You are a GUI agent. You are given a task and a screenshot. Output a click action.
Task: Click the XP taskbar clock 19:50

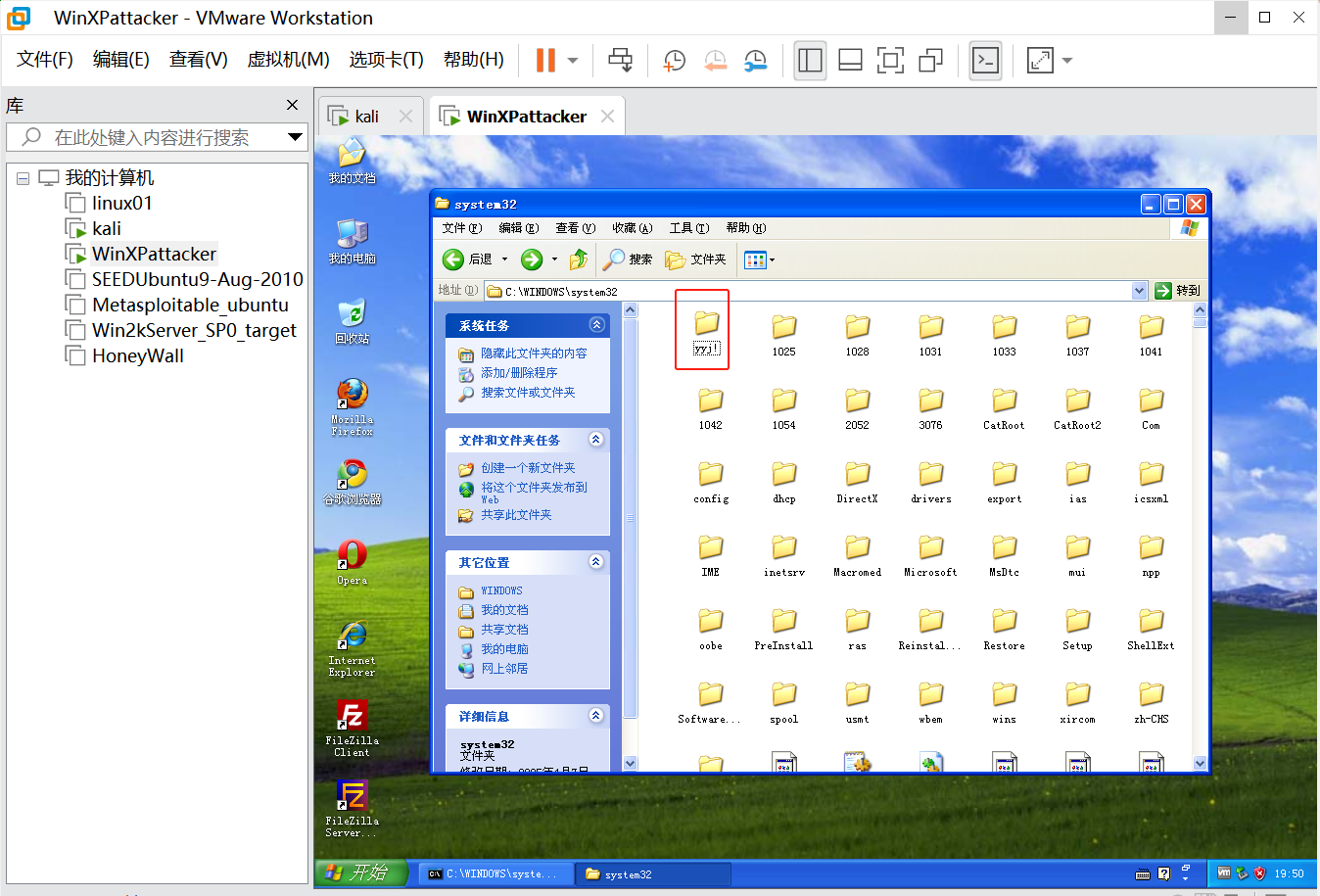click(x=1289, y=873)
